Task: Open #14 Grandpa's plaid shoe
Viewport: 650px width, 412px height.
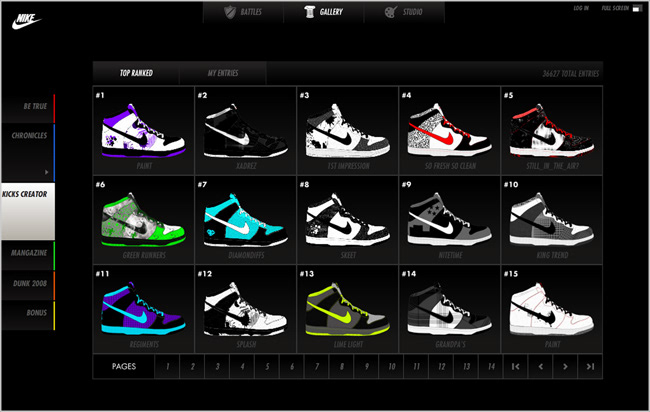Action: point(449,309)
